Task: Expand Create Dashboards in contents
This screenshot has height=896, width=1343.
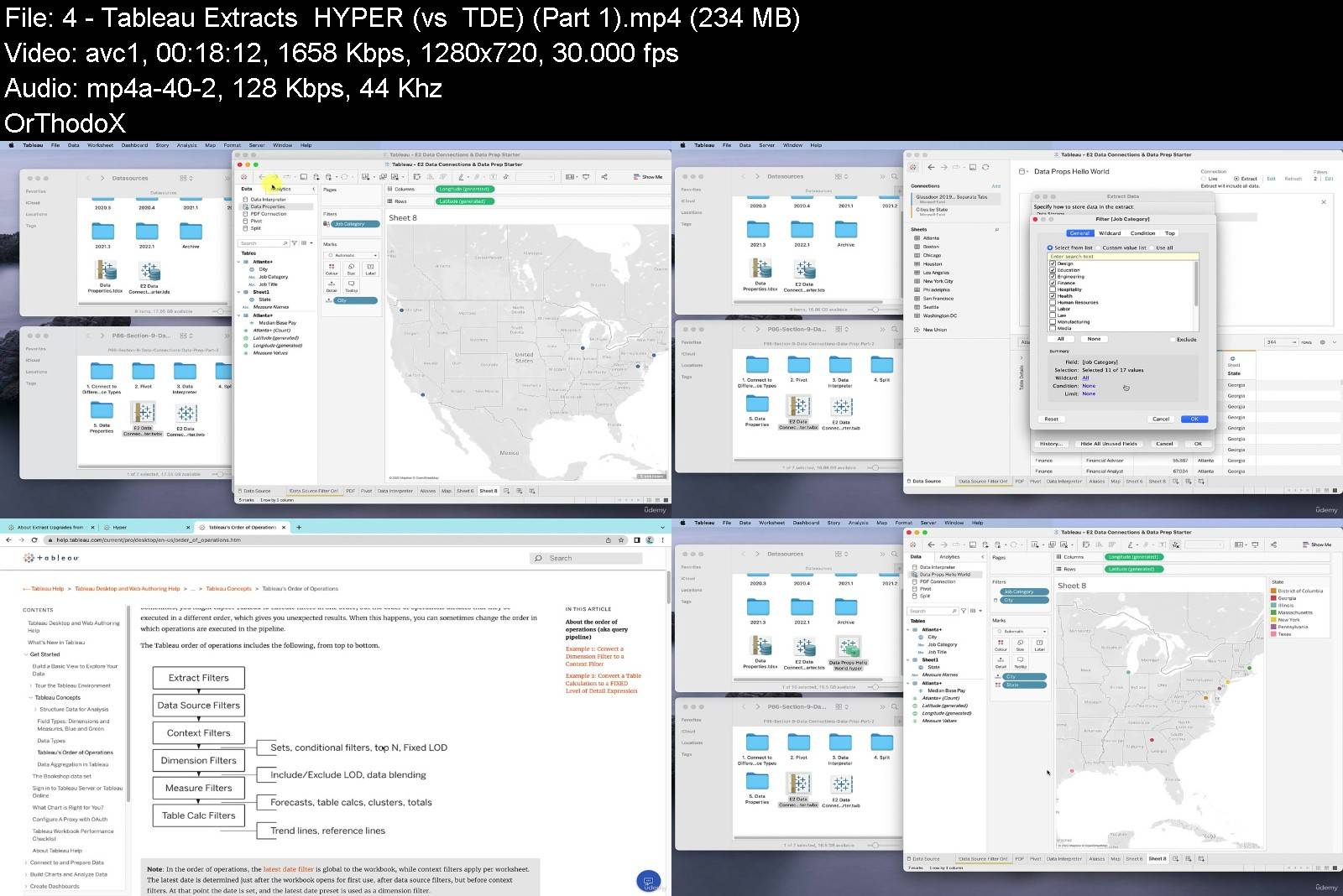Action: (x=26, y=886)
